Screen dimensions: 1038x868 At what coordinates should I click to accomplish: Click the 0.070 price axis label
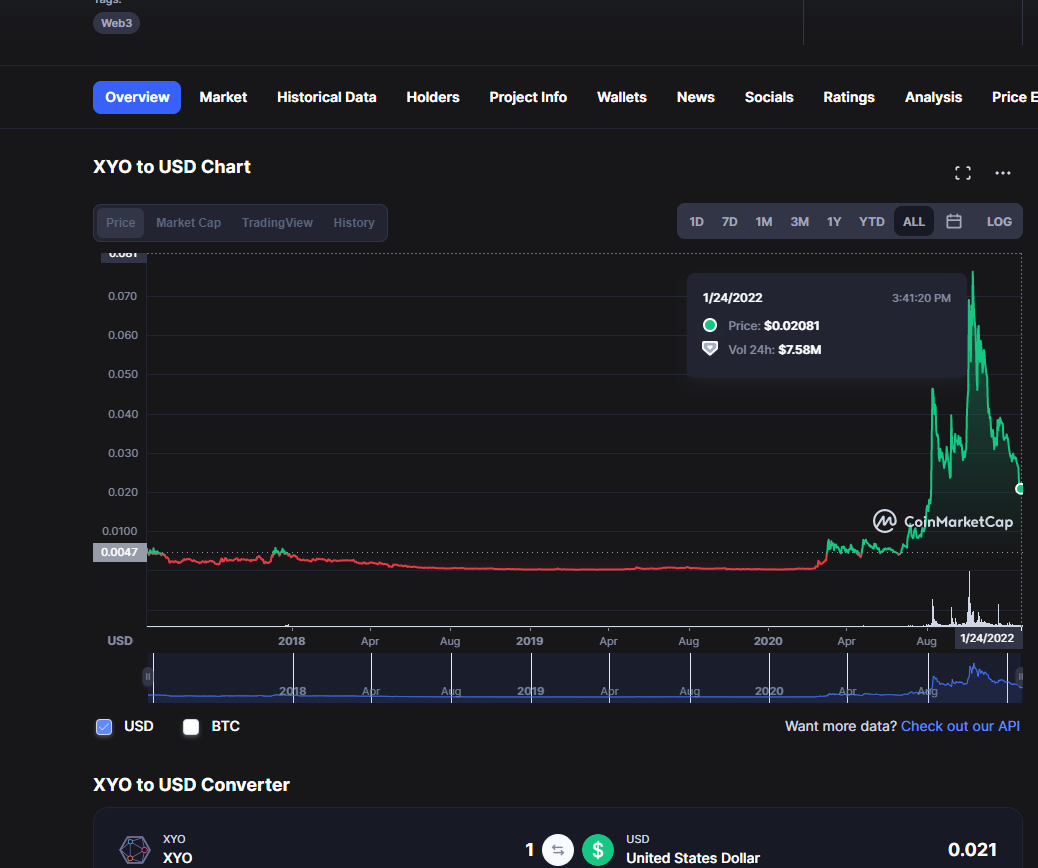click(122, 296)
